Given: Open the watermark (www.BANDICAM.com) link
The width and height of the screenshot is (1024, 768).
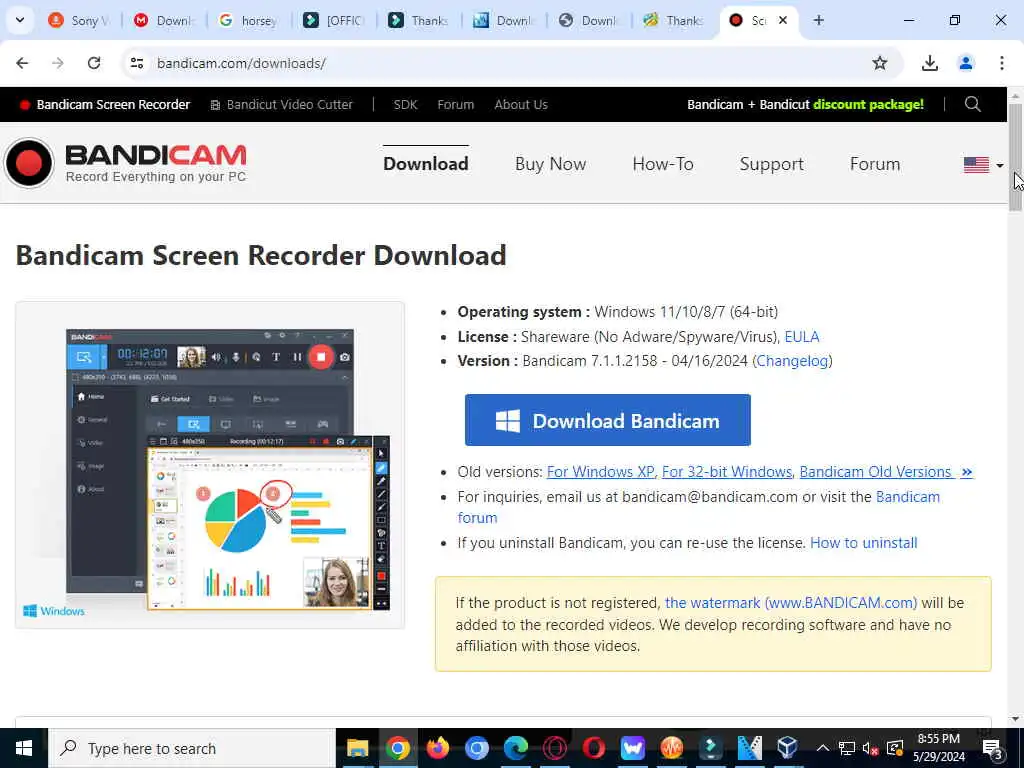Looking at the screenshot, I should point(790,603).
